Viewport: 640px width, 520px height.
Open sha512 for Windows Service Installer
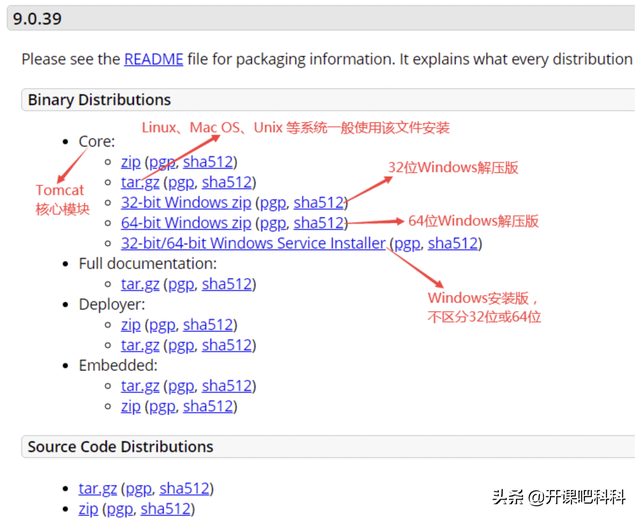453,244
